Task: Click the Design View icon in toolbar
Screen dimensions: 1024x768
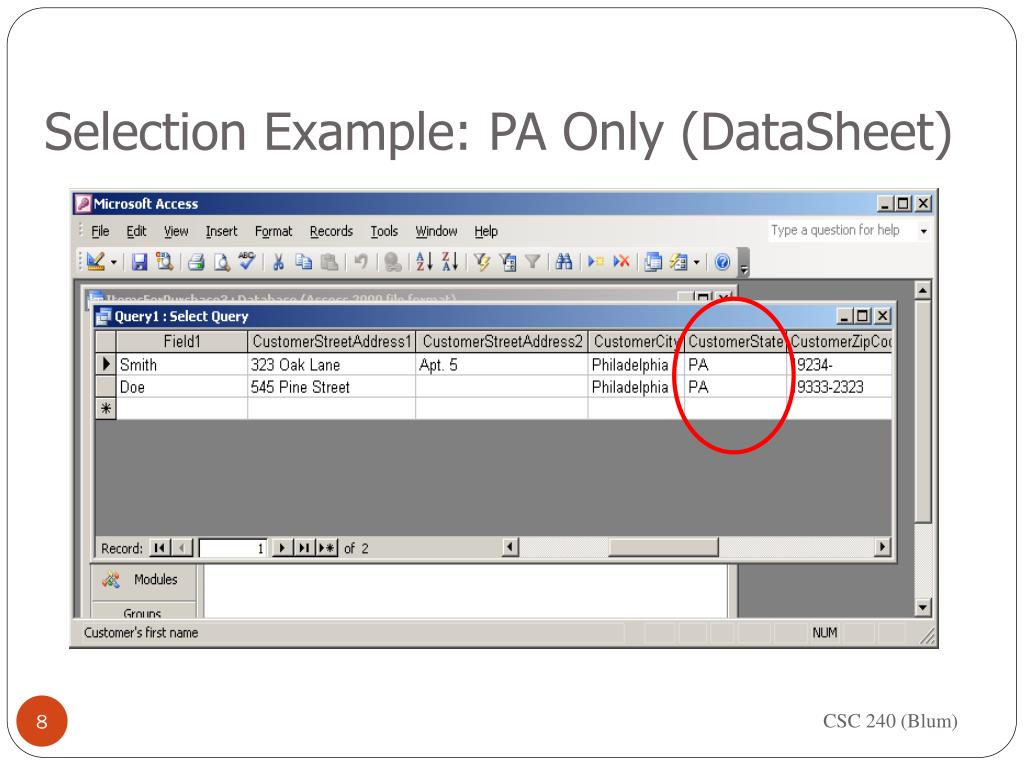Action: pyautogui.click(x=95, y=262)
